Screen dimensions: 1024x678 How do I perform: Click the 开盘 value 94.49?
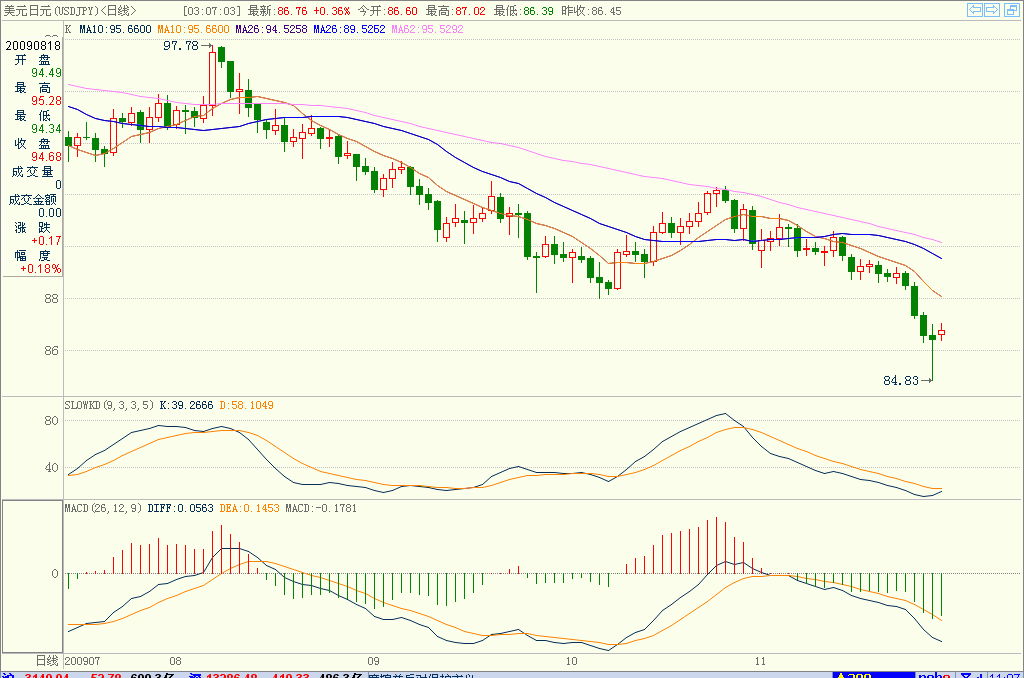tap(46, 73)
